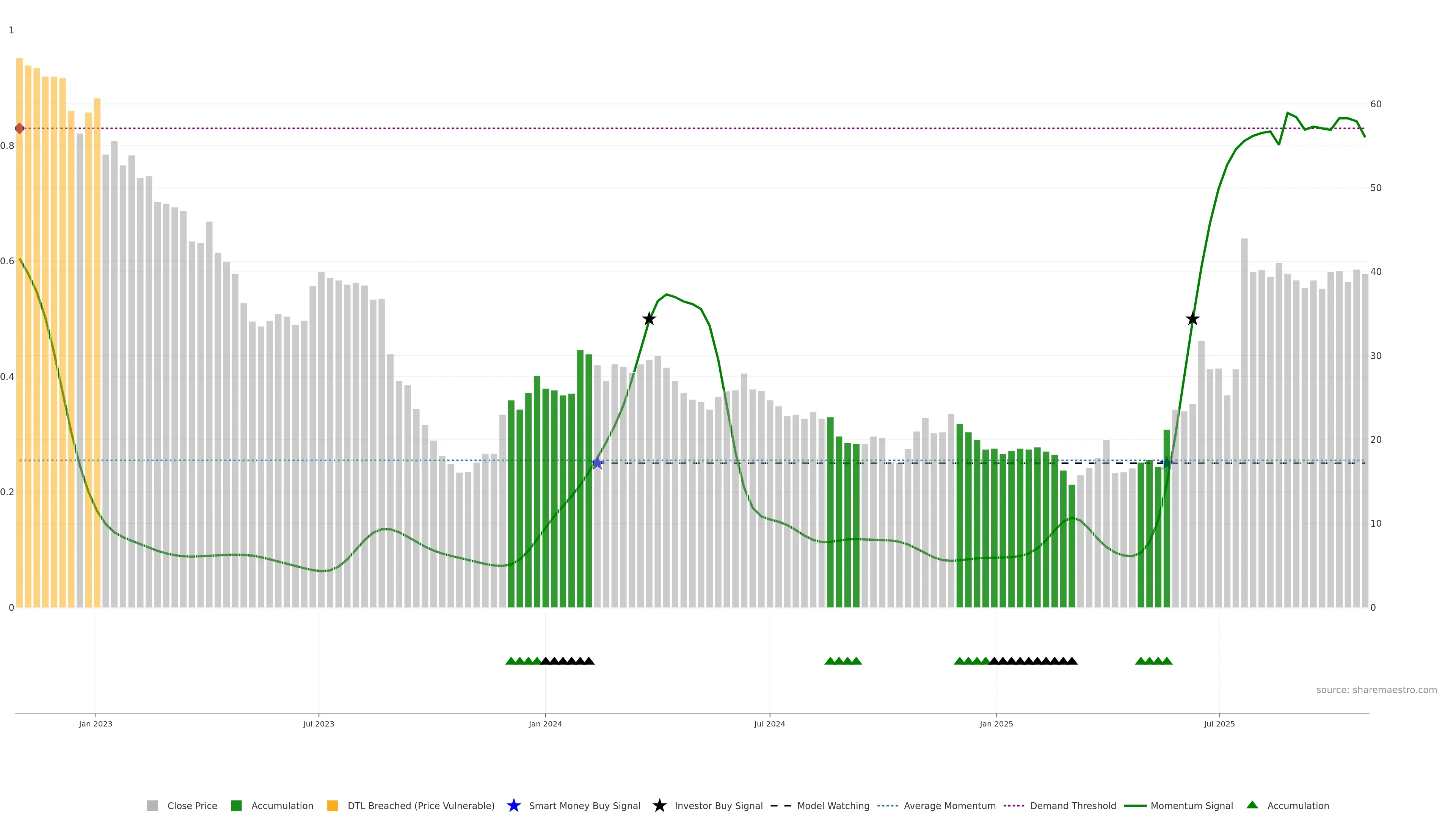Toggle the Momentum Signal legend entry

(x=1191, y=805)
